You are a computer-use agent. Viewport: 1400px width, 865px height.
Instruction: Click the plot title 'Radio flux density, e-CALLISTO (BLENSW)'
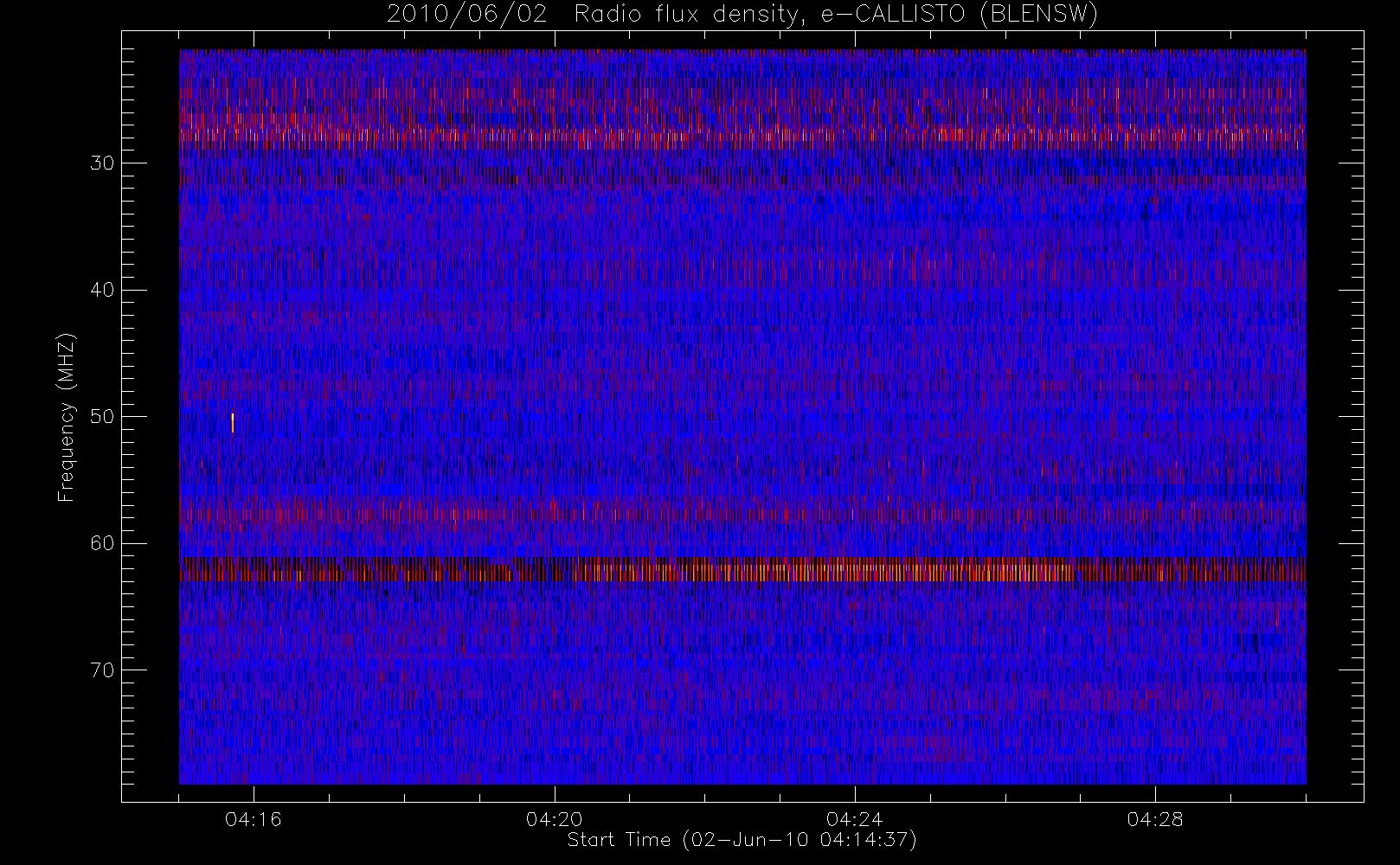pos(836,15)
